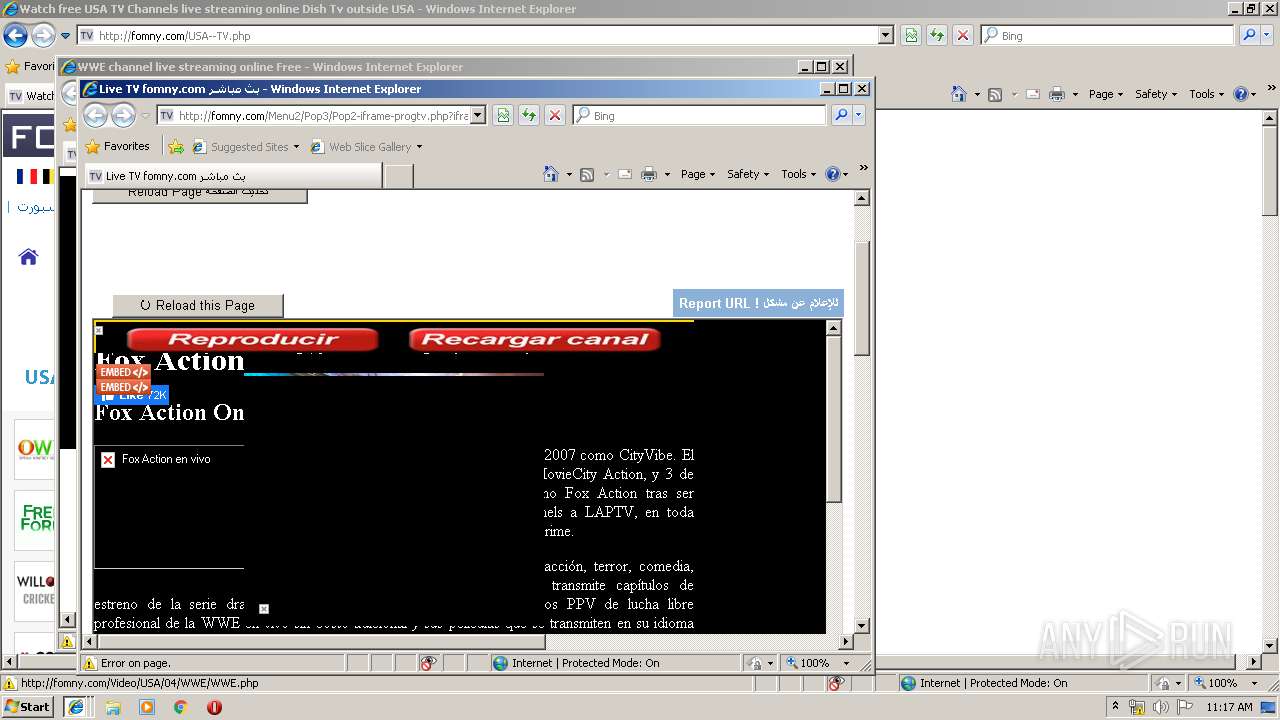Viewport: 1280px width, 720px height.
Task: Click small x close on bottom ad overlay
Action: point(264,609)
